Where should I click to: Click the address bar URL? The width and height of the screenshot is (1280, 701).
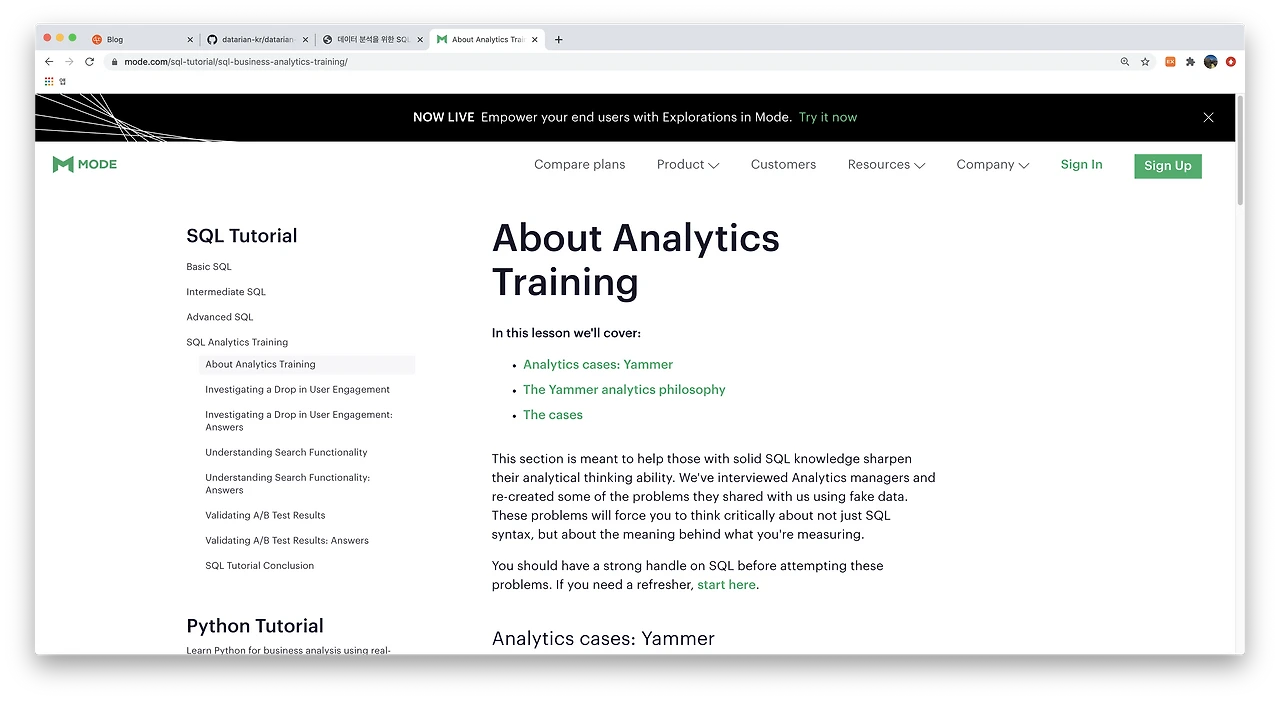(236, 62)
